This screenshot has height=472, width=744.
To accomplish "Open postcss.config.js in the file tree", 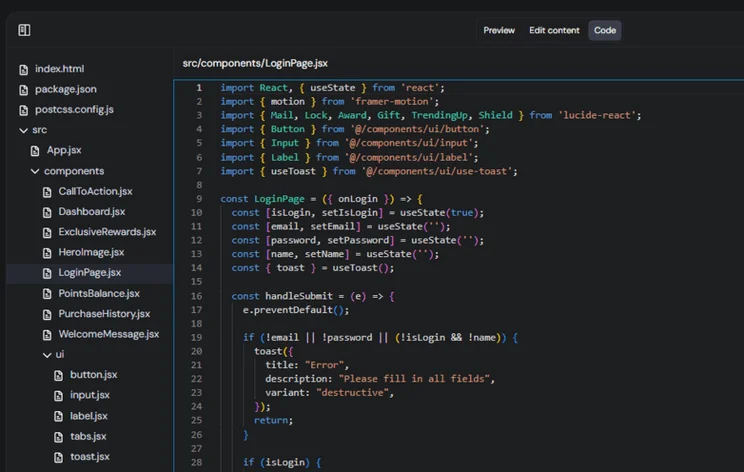I will 74,110.
